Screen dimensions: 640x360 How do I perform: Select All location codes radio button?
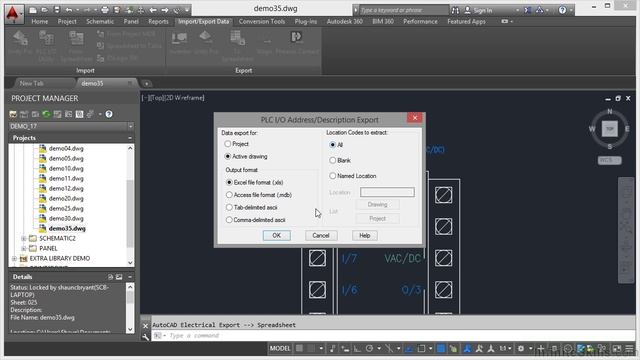333,144
